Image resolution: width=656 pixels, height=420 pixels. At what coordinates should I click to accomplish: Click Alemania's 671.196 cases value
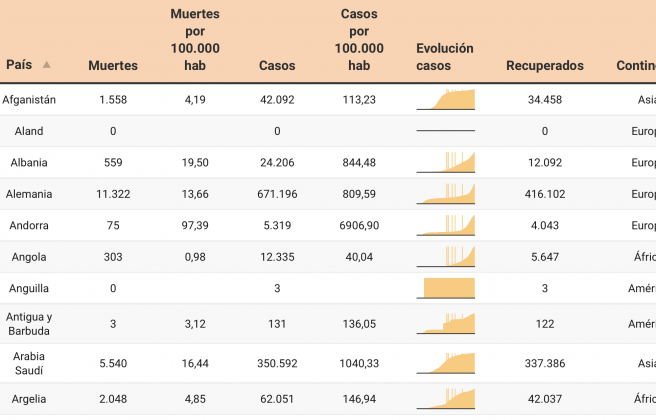[277, 194]
